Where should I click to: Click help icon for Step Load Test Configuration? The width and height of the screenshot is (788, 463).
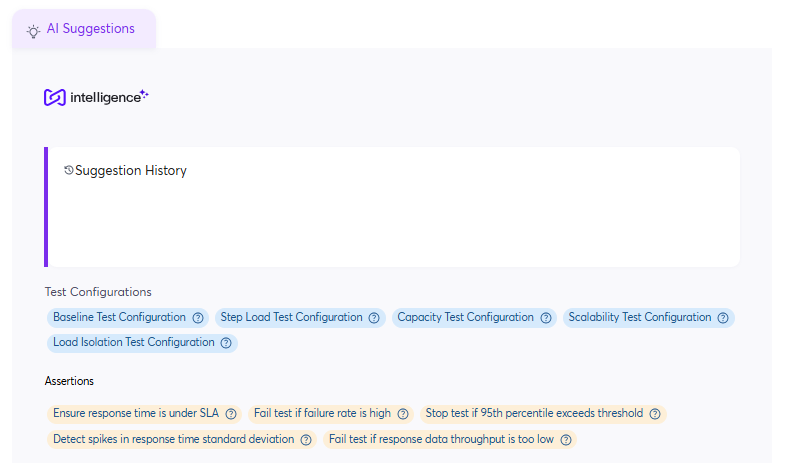click(x=374, y=318)
